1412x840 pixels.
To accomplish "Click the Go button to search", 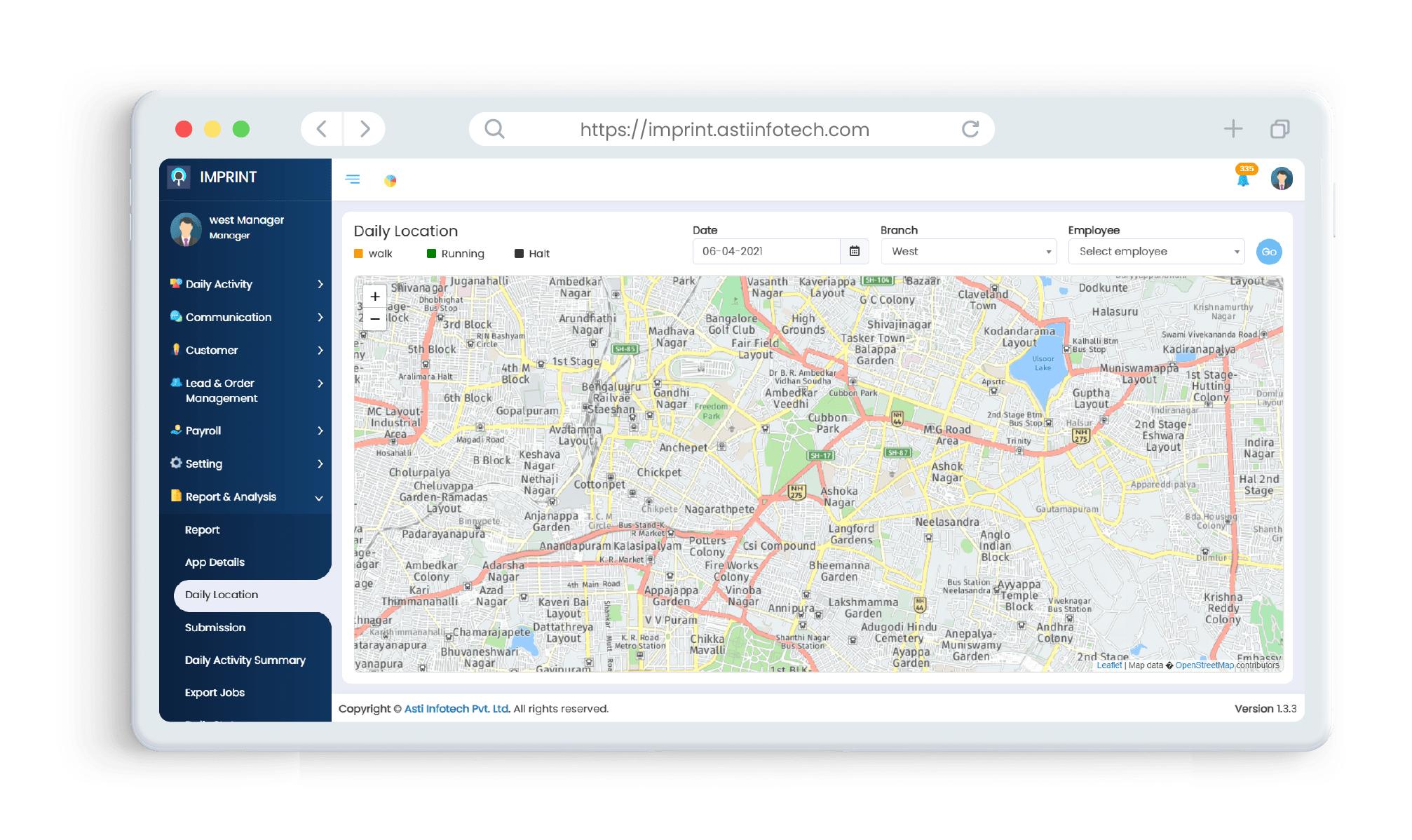I will [1269, 252].
